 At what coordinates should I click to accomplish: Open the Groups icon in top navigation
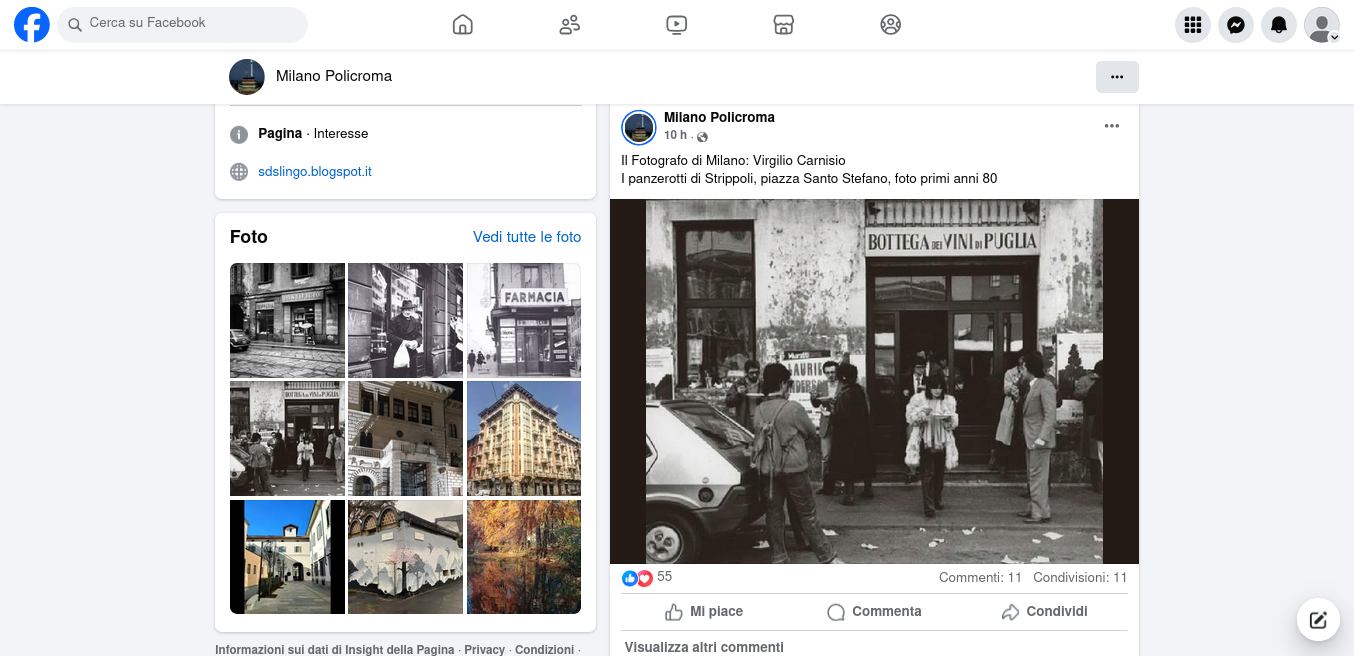pyautogui.click(x=891, y=25)
